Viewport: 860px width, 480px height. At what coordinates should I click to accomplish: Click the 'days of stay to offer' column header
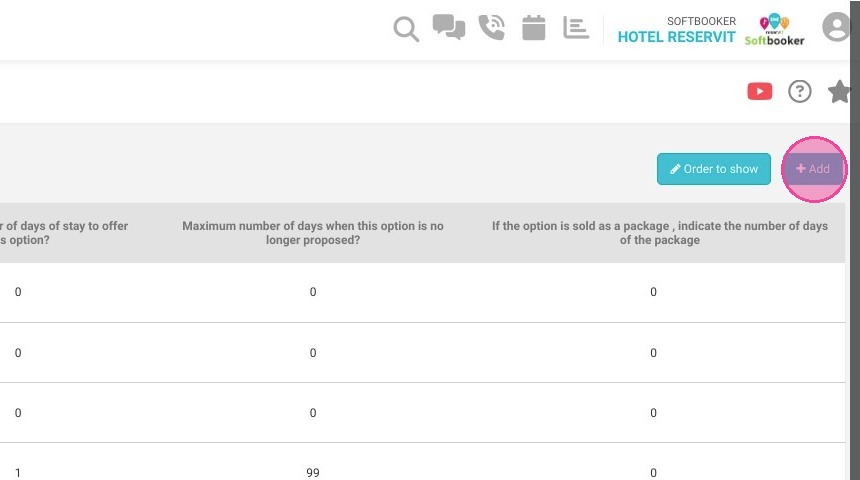[x=64, y=233]
